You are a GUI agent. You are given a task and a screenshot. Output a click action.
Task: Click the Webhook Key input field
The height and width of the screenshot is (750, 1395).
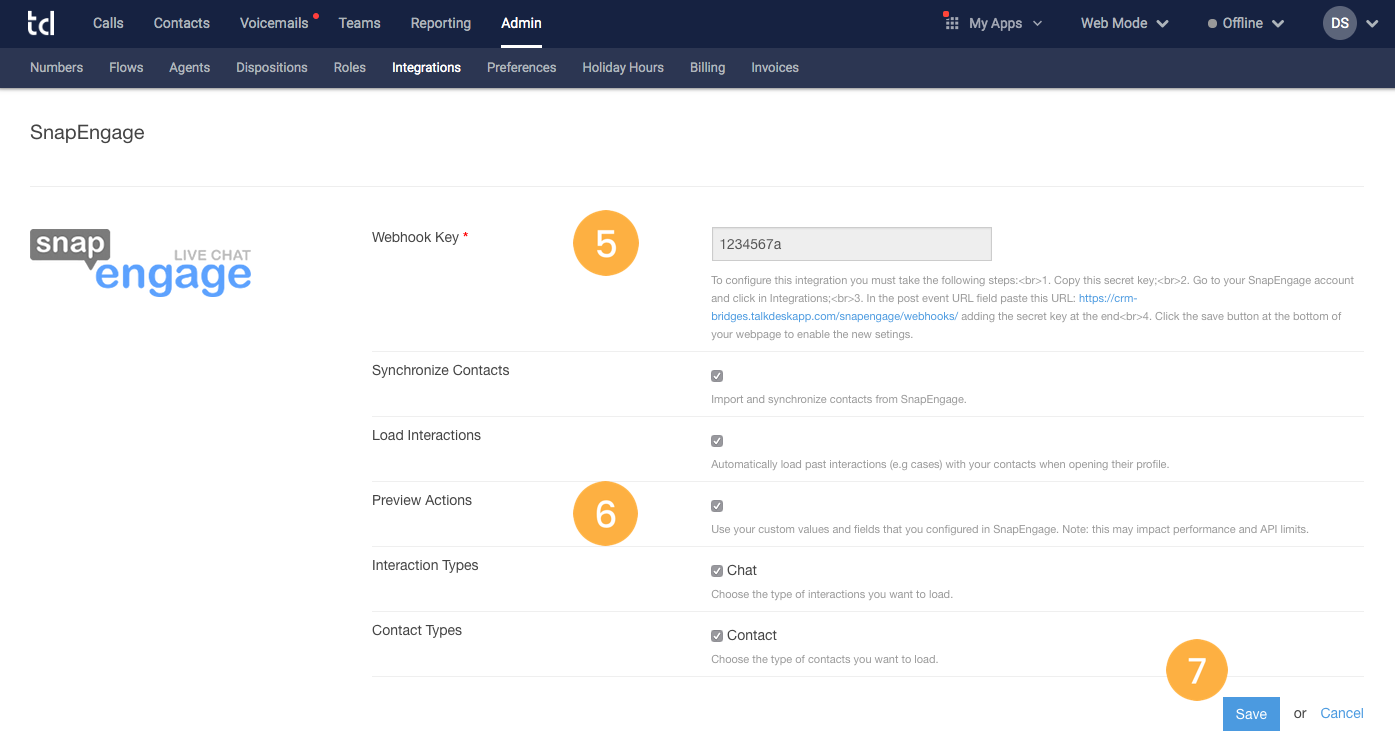click(851, 244)
